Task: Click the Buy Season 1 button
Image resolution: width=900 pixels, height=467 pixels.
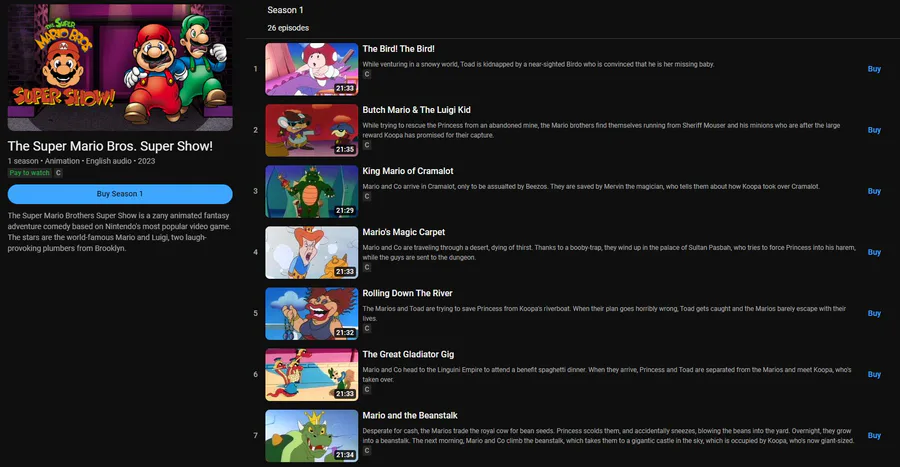Action: click(x=120, y=194)
